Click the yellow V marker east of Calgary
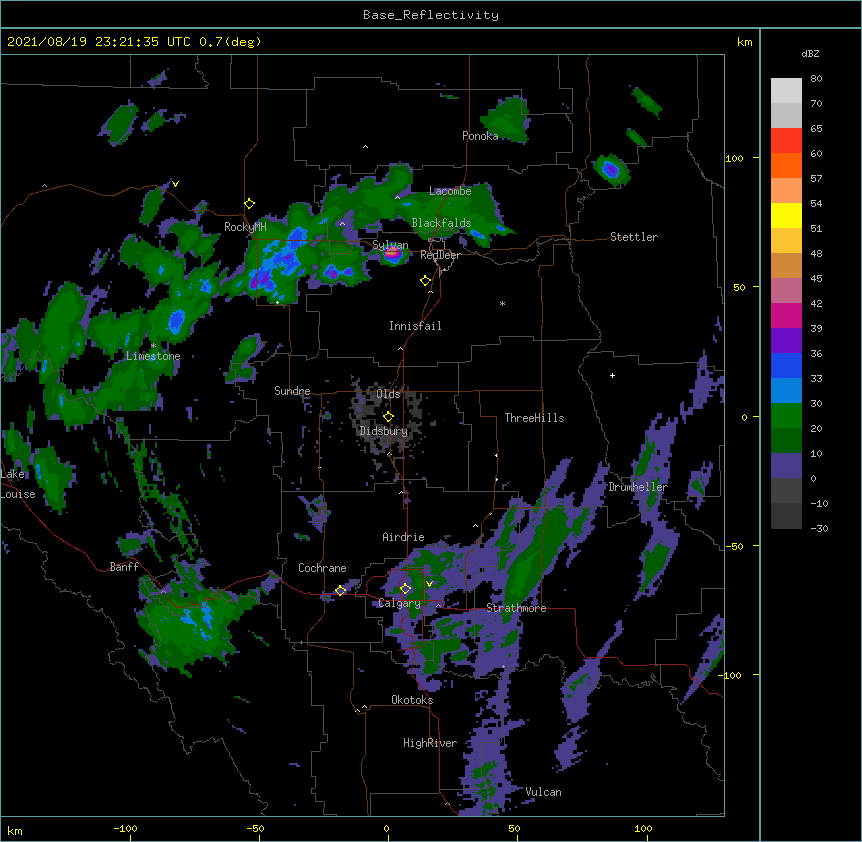The width and height of the screenshot is (862, 842). coord(429,584)
